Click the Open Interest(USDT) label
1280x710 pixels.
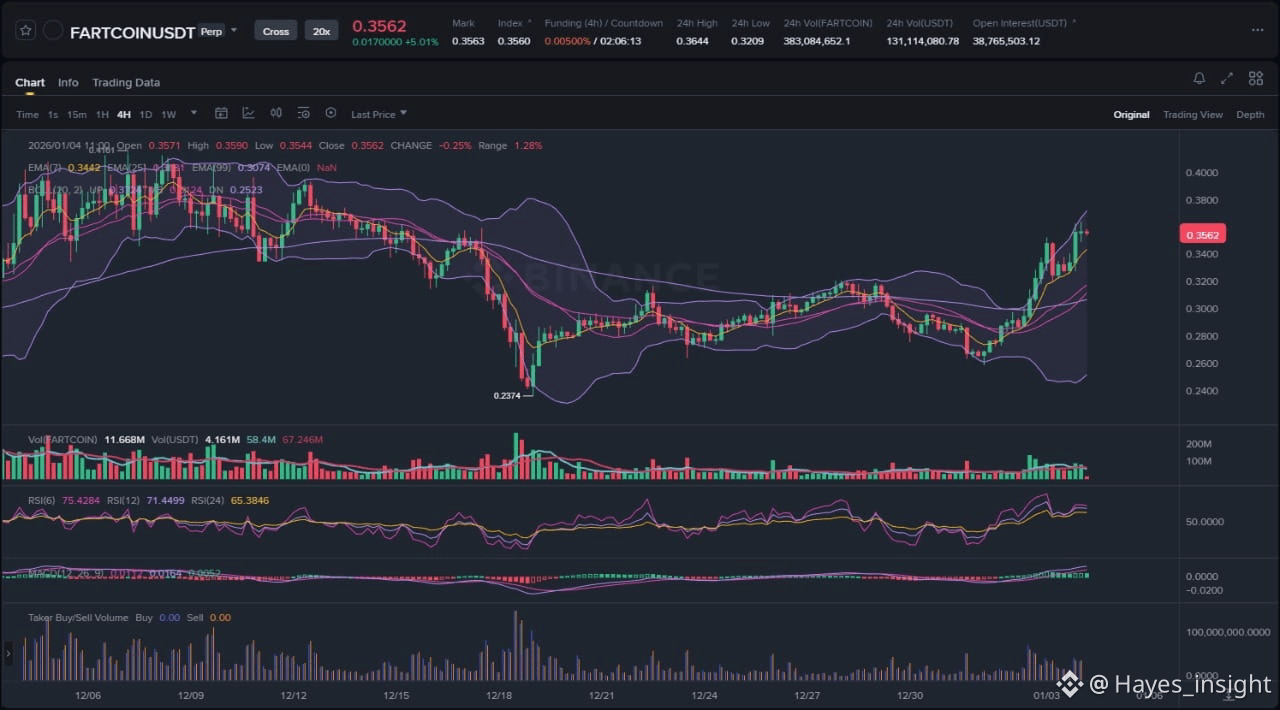coord(1020,22)
